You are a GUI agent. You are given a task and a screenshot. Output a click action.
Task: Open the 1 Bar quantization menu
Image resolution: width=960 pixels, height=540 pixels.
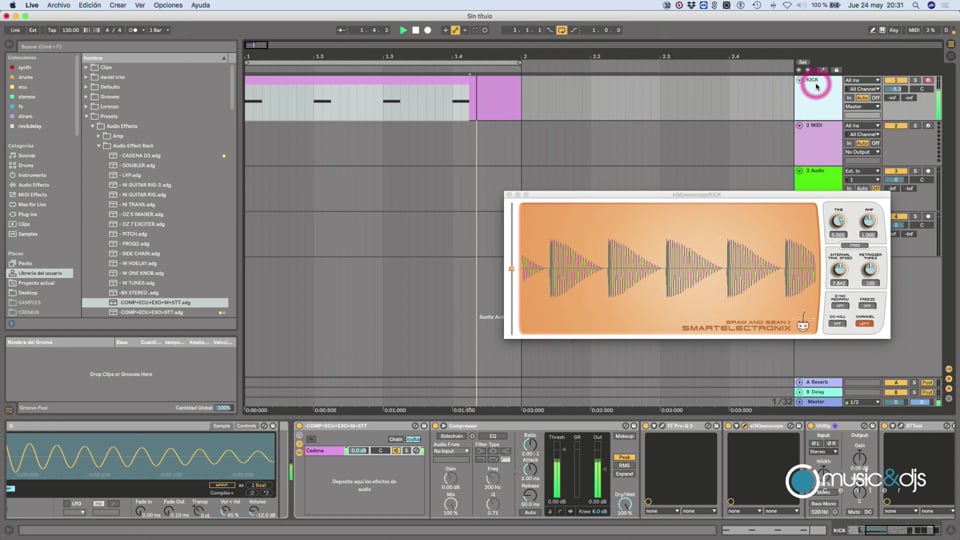pos(159,30)
